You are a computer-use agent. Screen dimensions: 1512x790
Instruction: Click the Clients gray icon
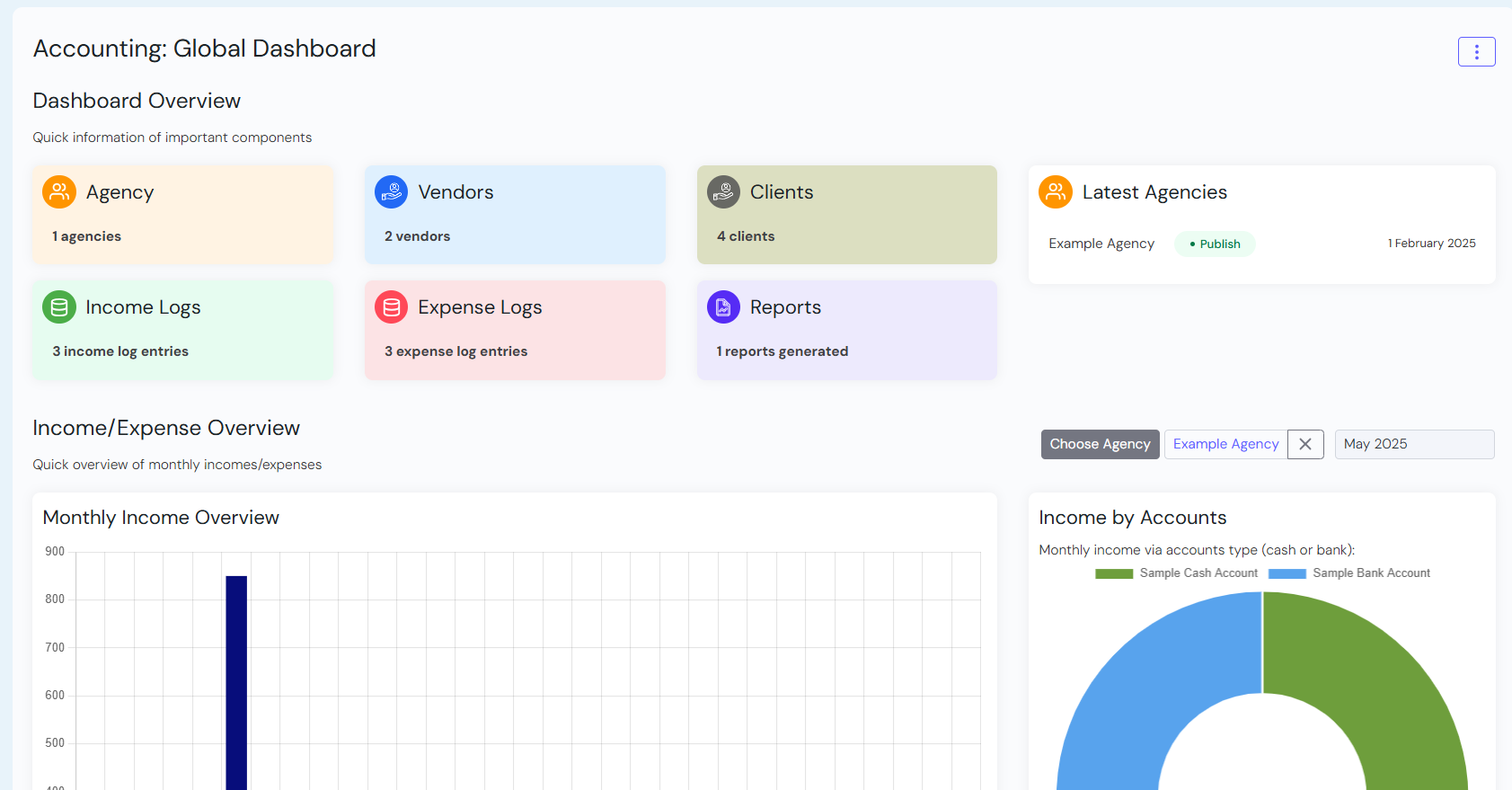click(x=723, y=191)
